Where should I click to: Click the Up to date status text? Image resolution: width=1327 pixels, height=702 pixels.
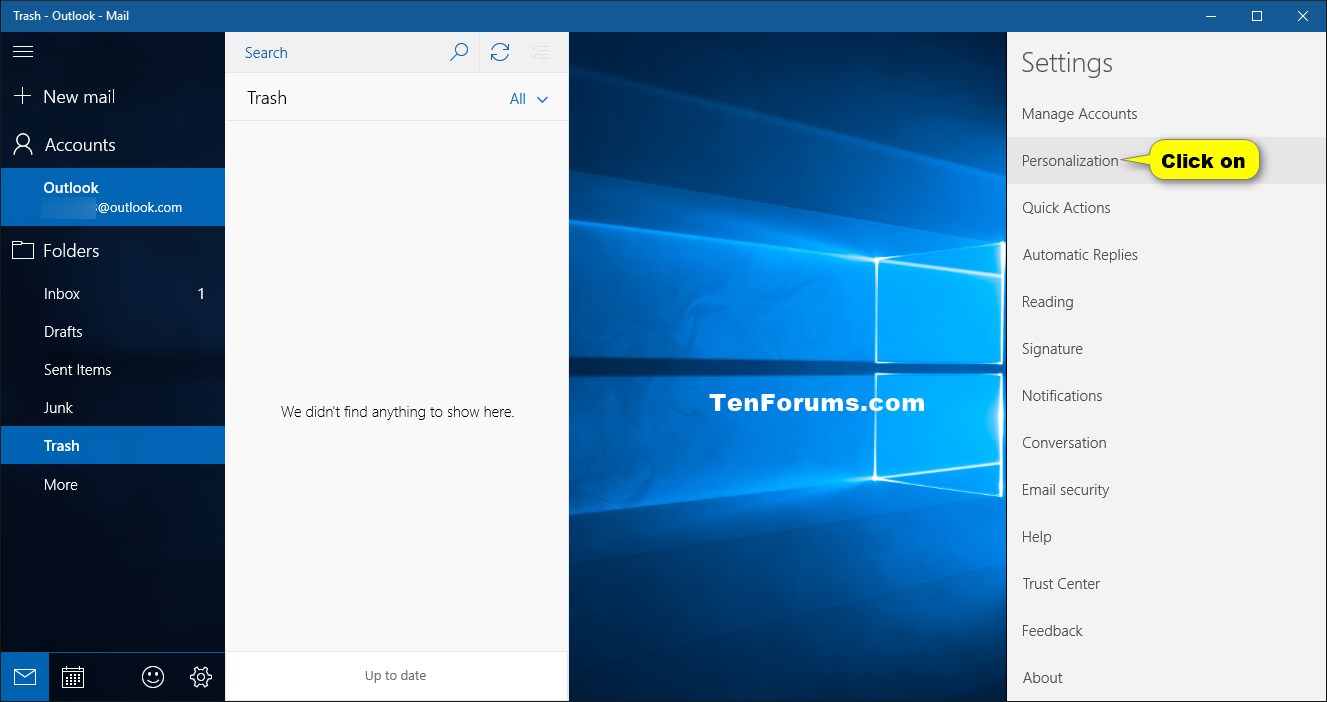tap(396, 676)
